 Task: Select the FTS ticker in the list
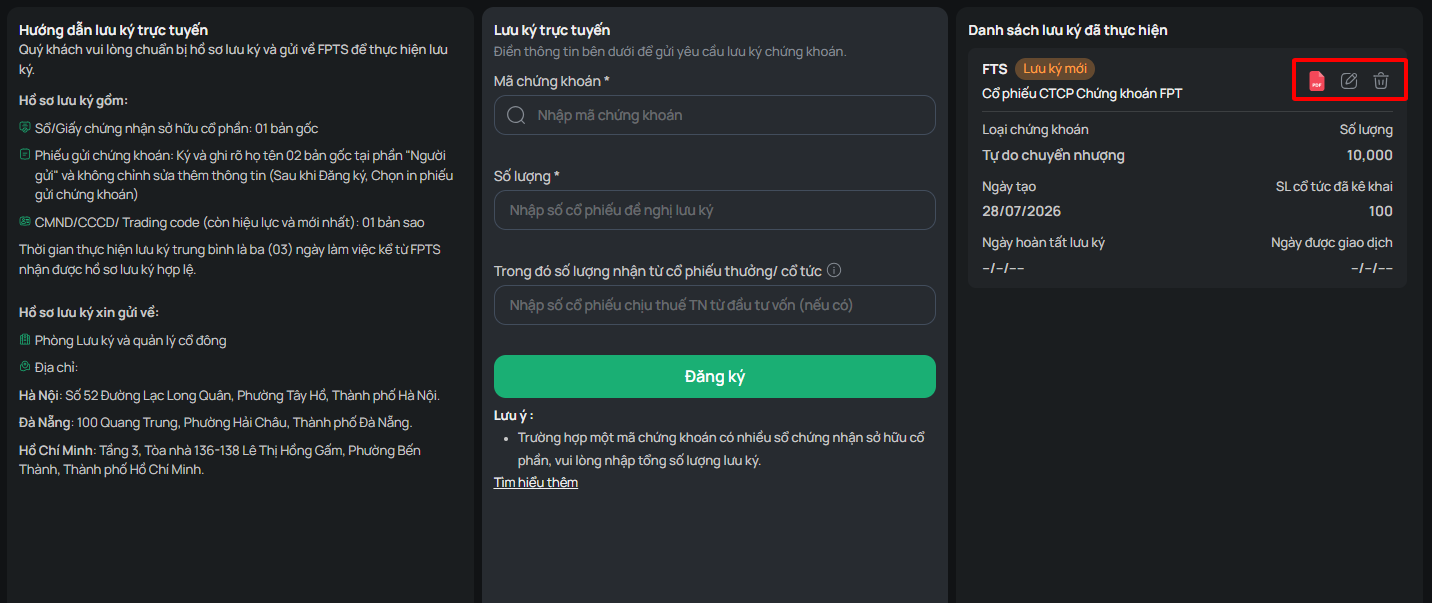pos(995,69)
